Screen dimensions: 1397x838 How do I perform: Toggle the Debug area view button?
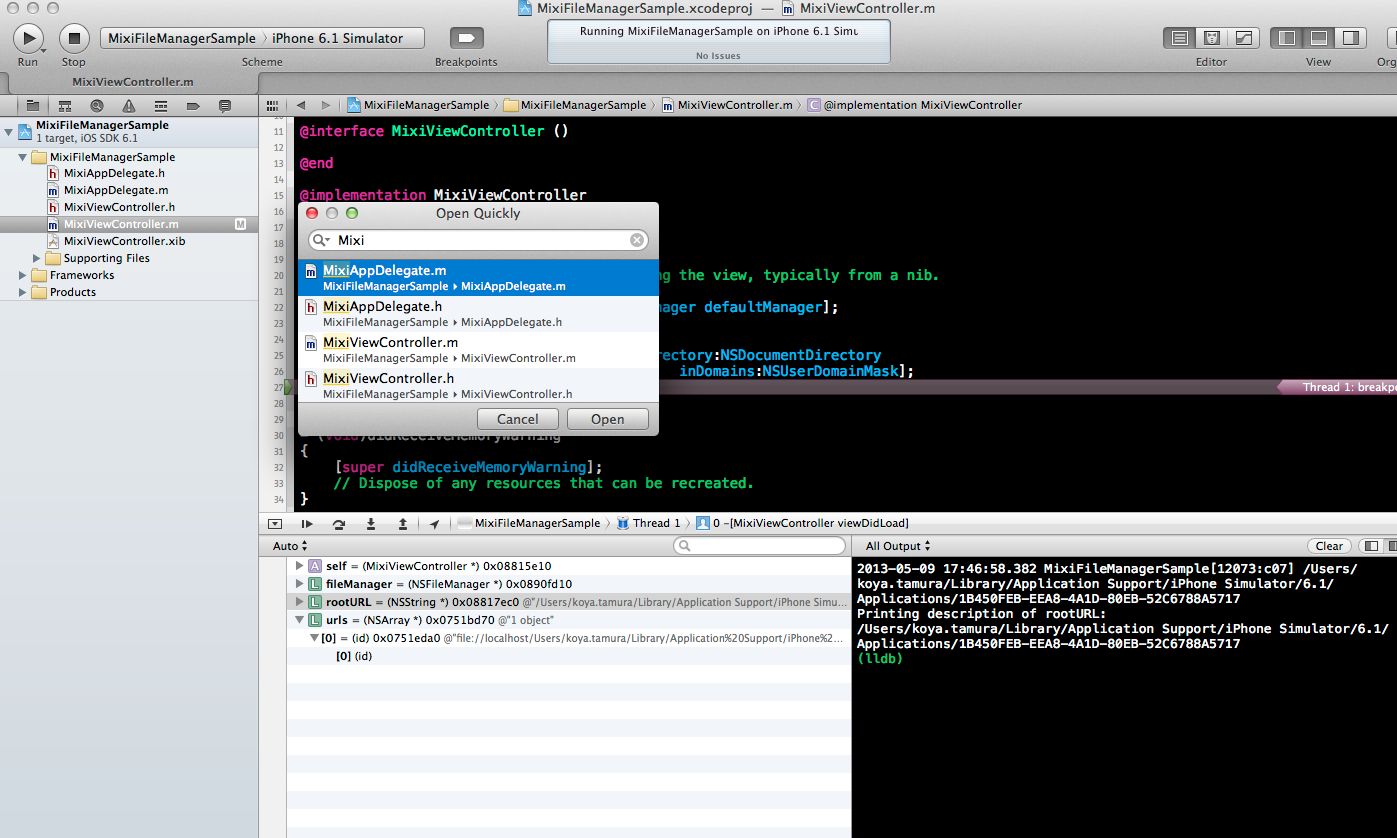1319,38
